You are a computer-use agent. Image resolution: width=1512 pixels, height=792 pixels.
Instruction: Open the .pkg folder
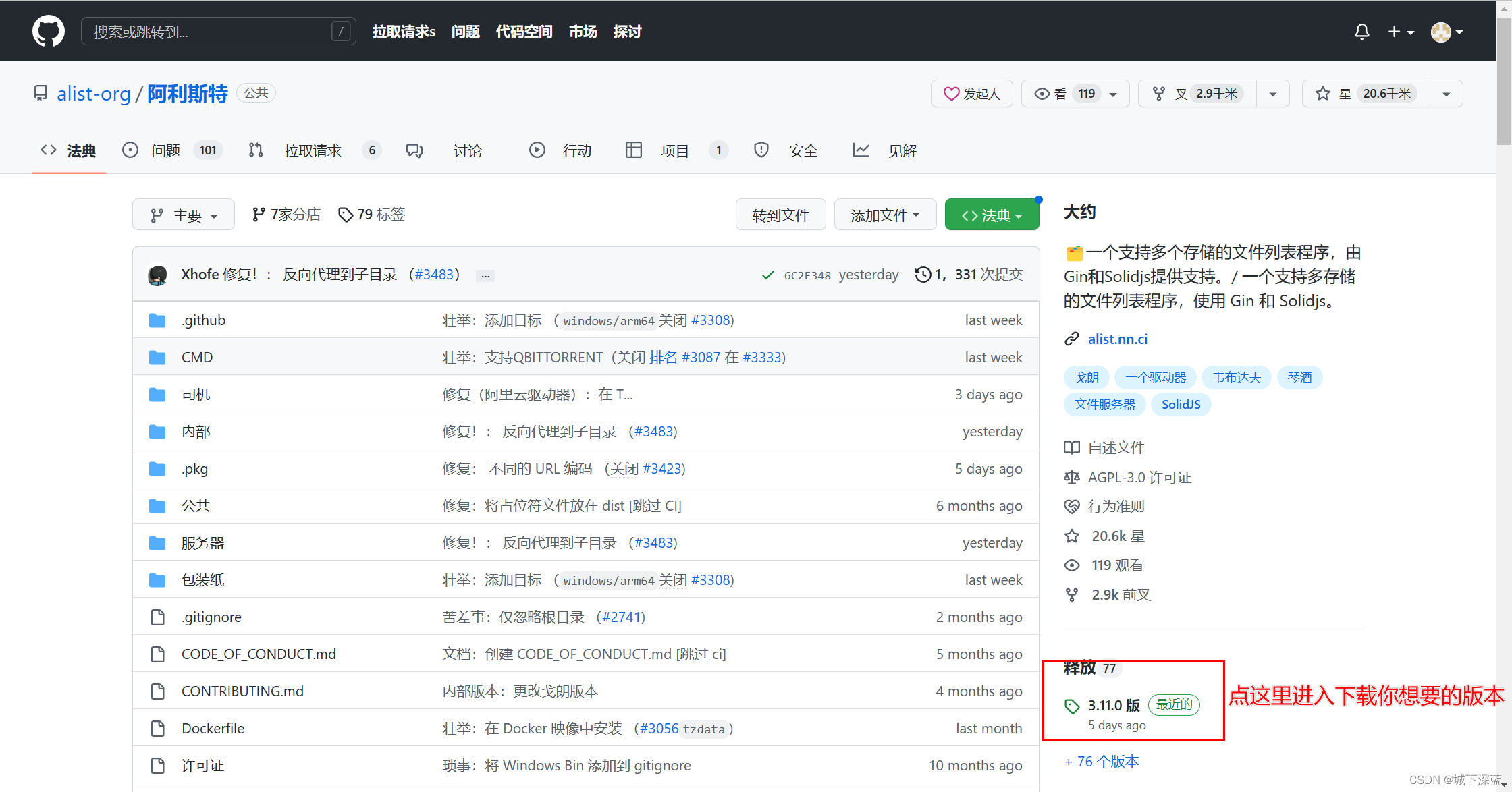tap(194, 468)
